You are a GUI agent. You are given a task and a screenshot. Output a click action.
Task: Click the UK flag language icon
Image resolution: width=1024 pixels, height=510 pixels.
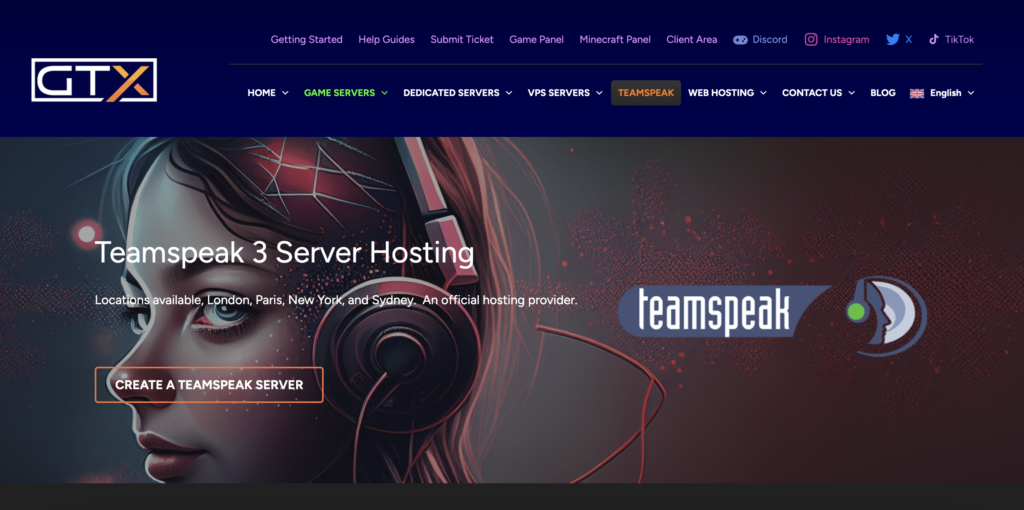click(x=917, y=93)
